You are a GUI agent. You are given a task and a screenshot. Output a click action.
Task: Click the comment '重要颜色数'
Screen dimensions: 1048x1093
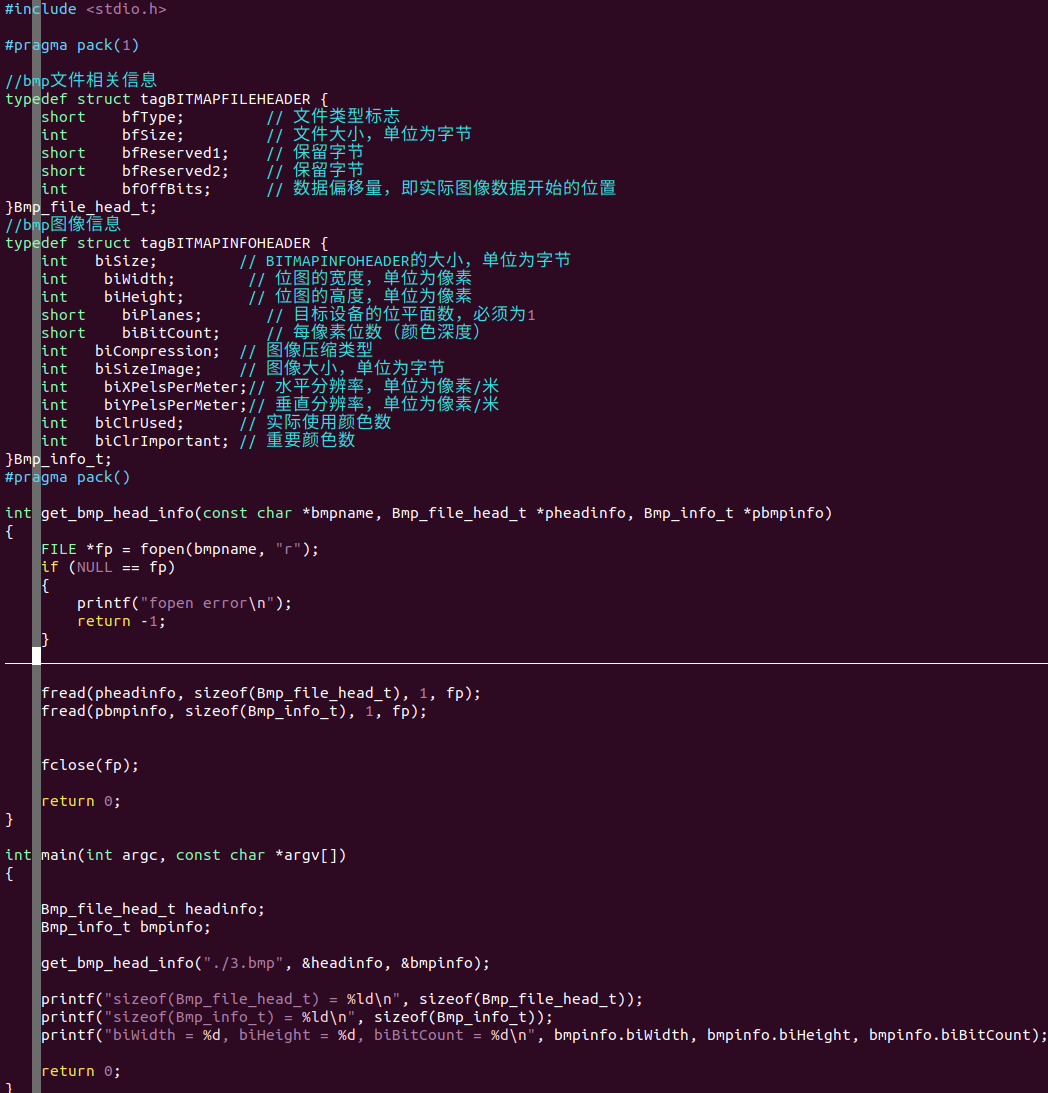310,441
